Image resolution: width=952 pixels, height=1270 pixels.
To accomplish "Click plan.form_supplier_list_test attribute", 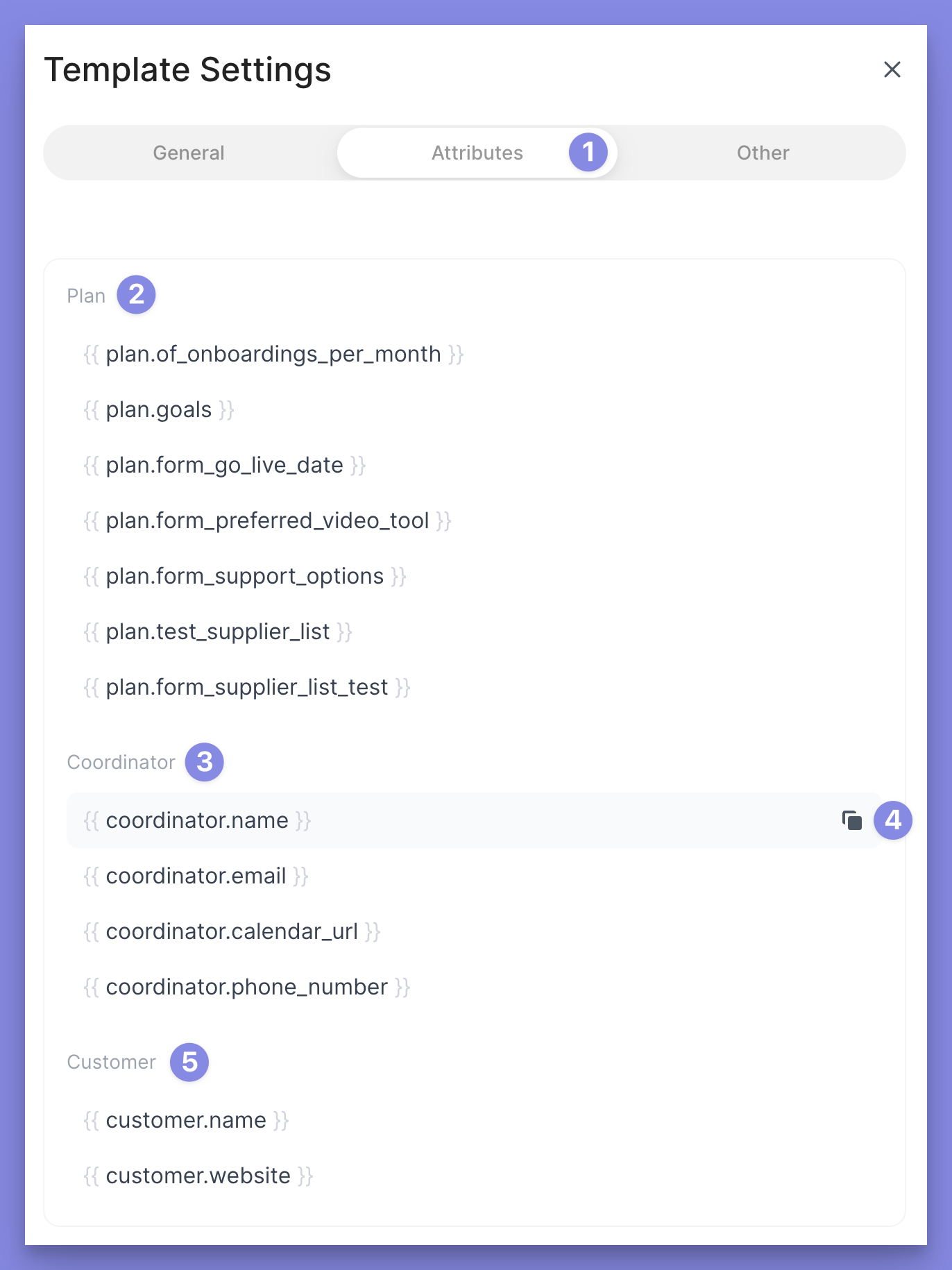I will (x=247, y=687).
